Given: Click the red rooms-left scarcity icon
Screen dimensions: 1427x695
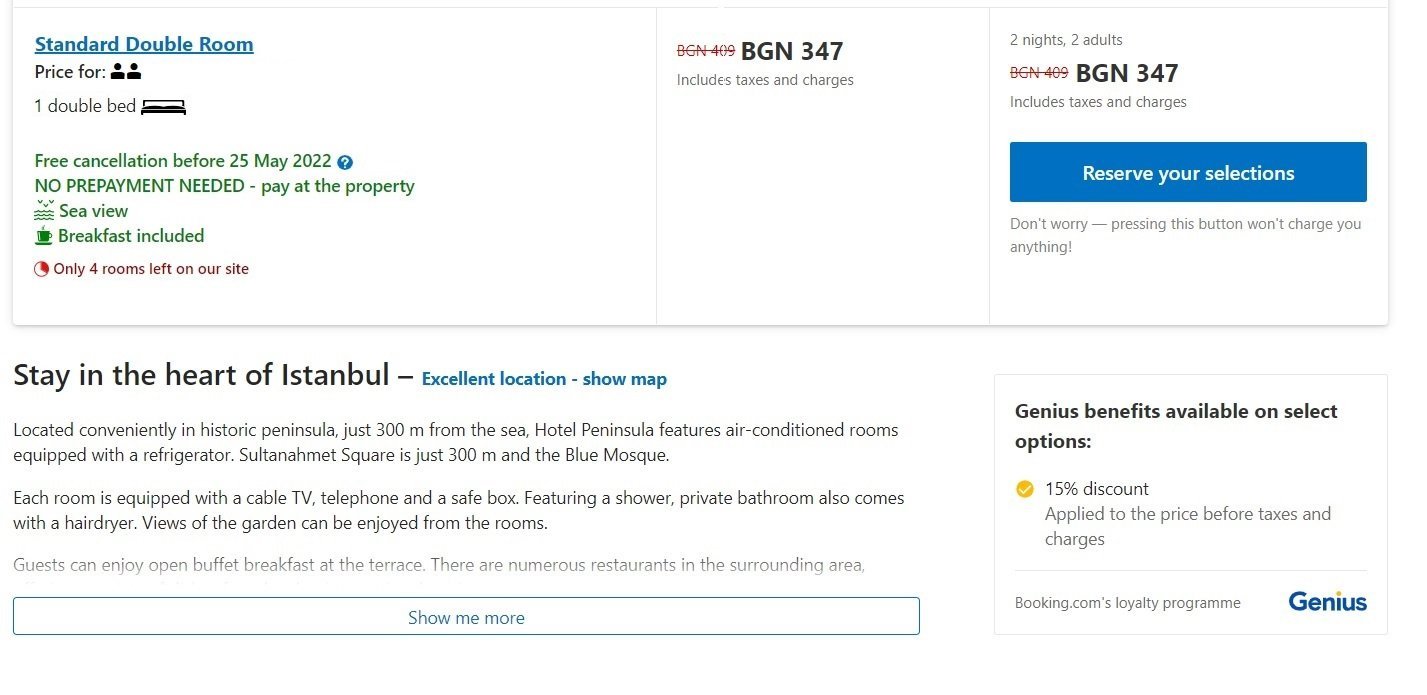Looking at the screenshot, I should 41,269.
